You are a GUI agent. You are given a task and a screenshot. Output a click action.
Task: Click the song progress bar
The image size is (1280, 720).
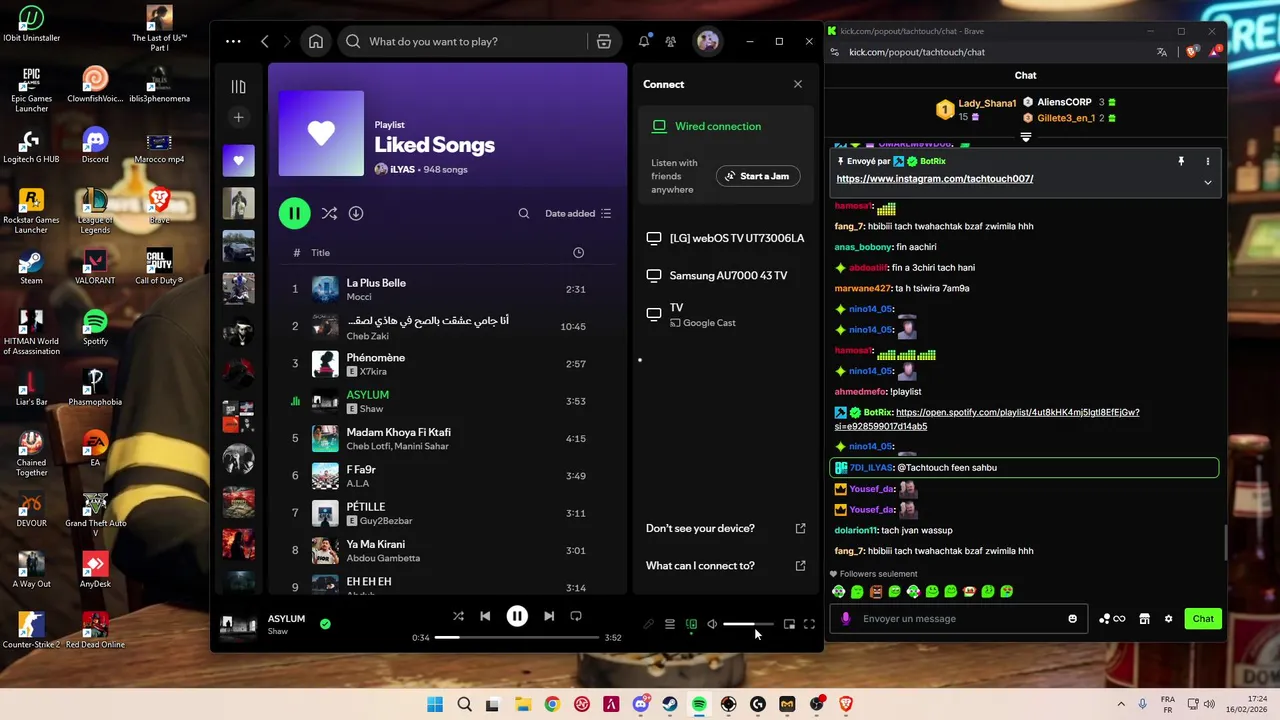point(517,637)
